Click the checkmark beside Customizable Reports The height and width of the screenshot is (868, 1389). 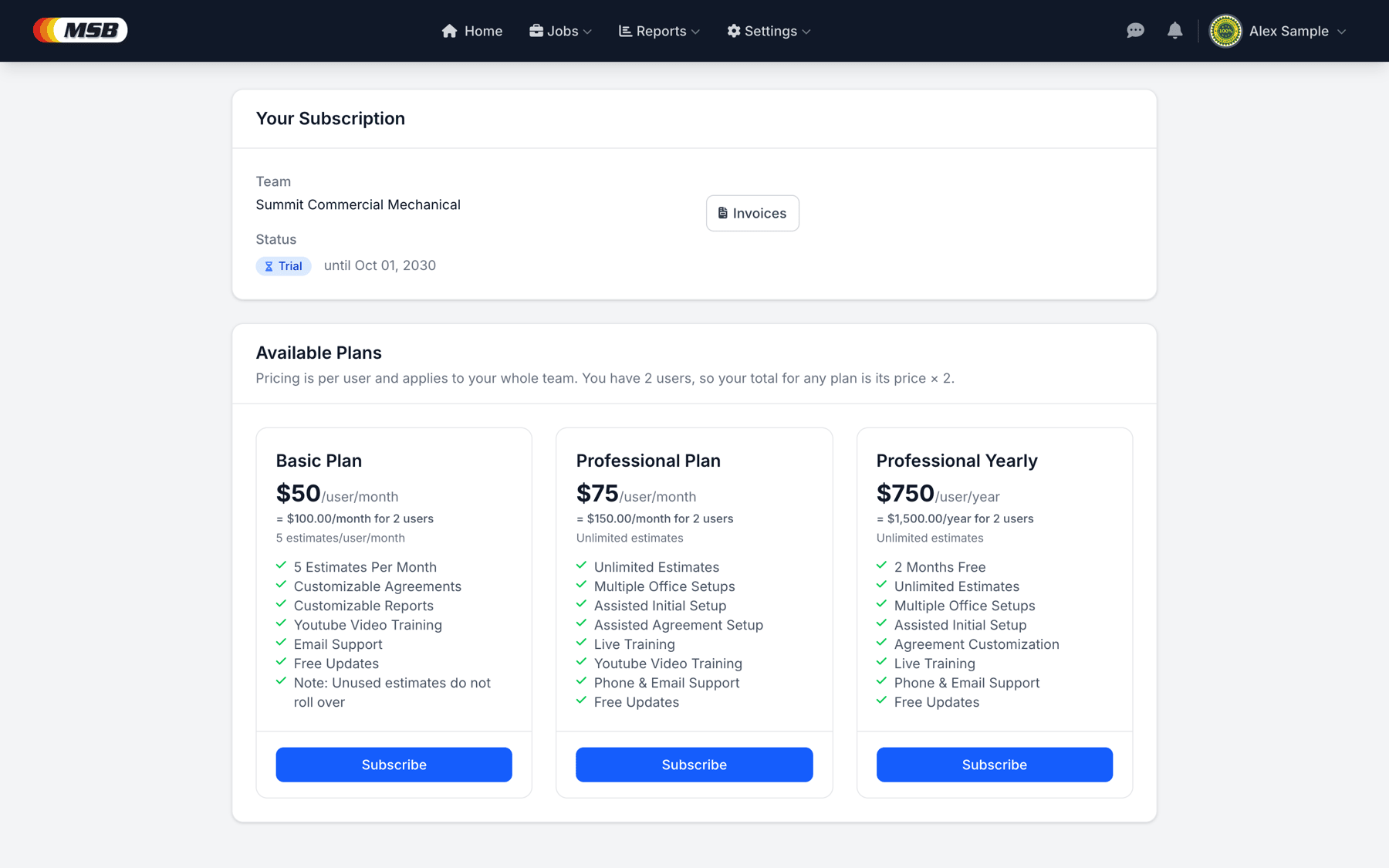[281, 604]
